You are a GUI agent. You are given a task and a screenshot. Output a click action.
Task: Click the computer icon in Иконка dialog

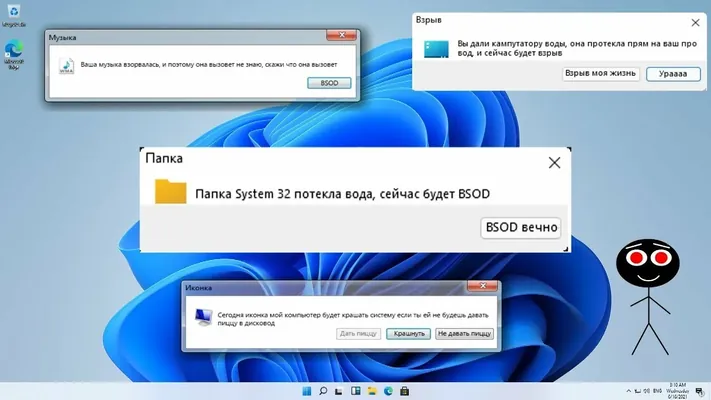click(203, 317)
